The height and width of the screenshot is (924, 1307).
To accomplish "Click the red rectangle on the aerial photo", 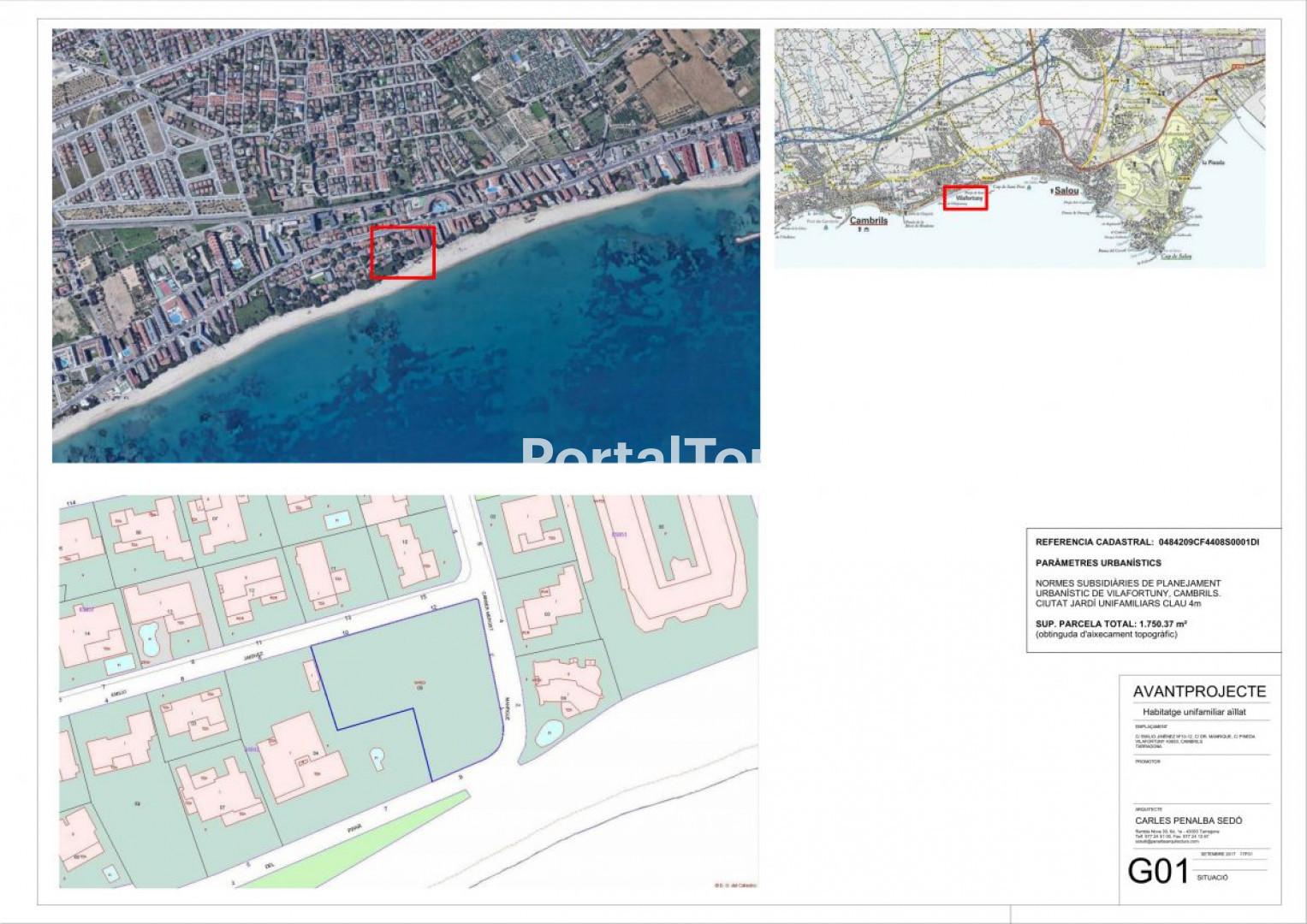I will [402, 252].
